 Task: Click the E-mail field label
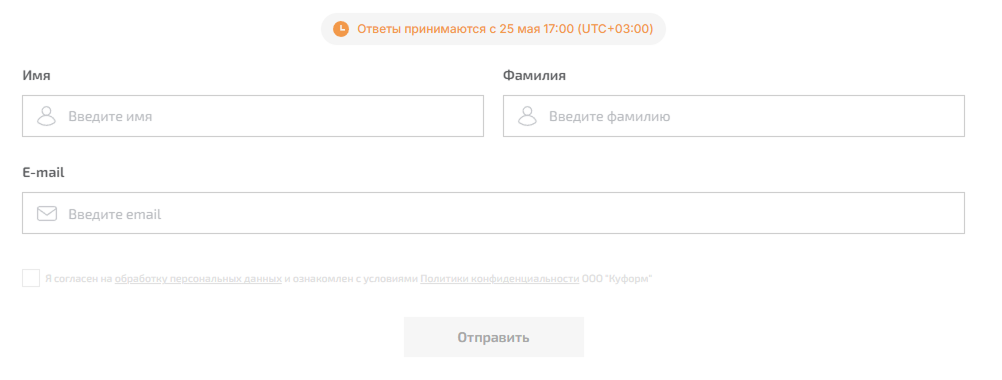click(x=43, y=172)
